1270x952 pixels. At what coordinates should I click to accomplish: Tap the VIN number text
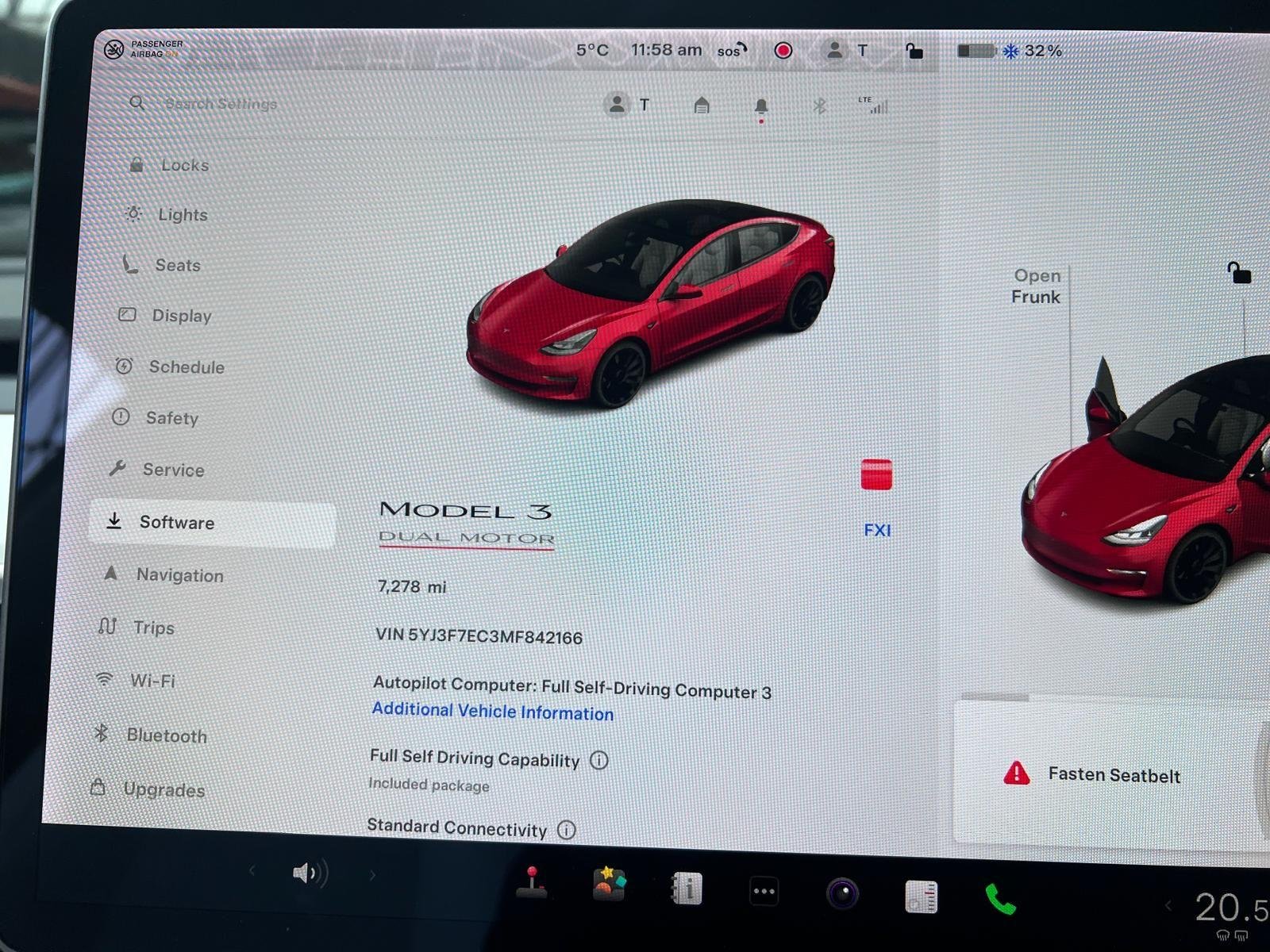click(x=479, y=636)
